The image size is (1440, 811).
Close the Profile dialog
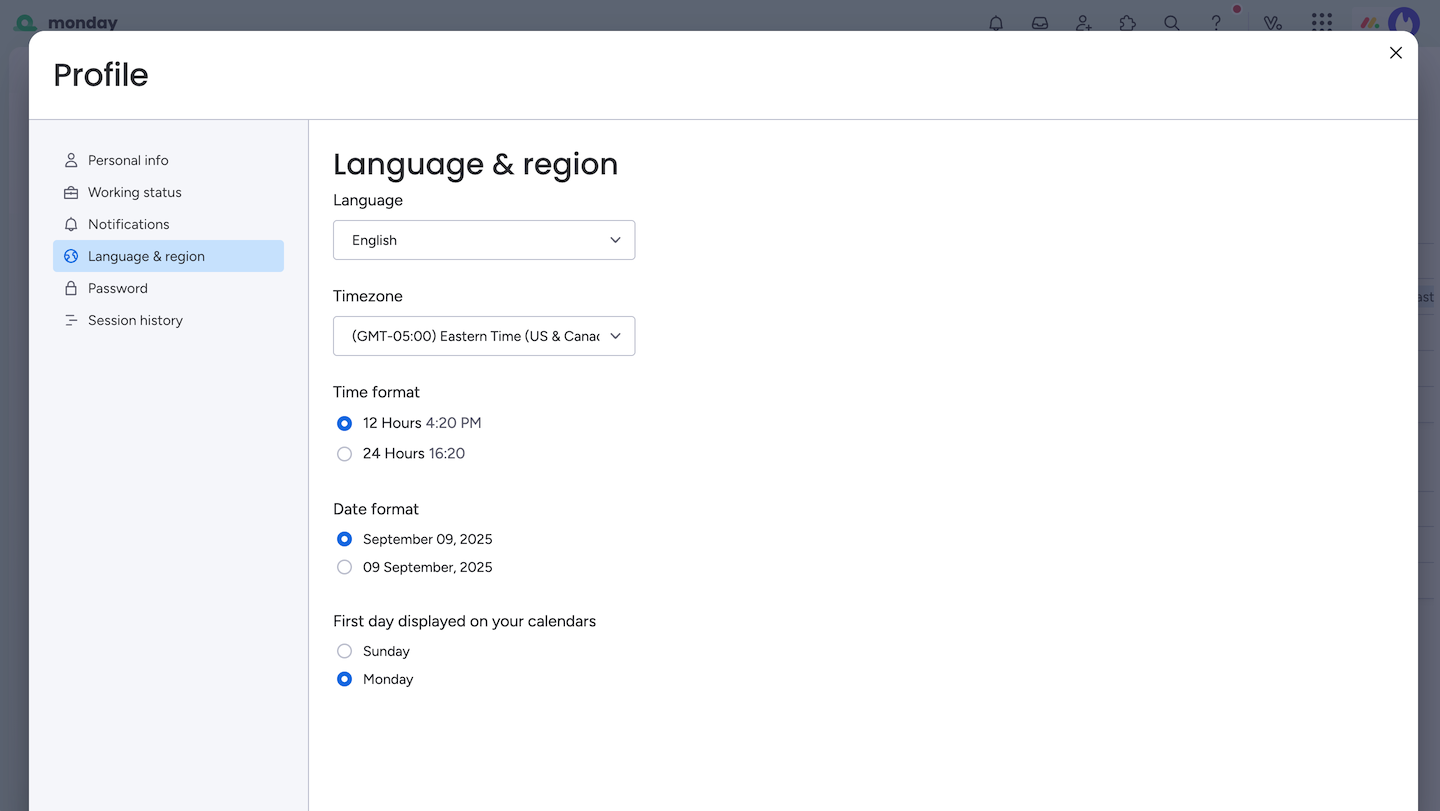click(1396, 53)
